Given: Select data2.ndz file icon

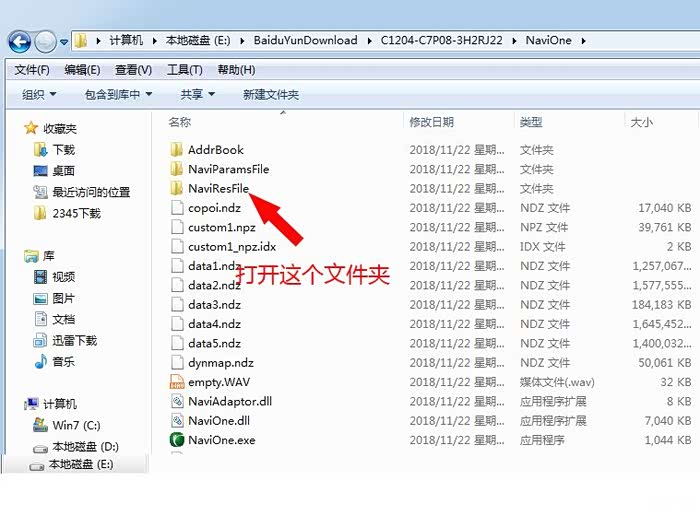Looking at the screenshot, I should coord(177,285).
